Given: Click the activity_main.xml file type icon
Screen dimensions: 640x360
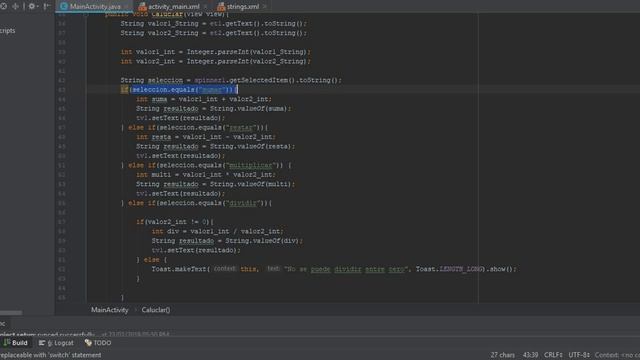Looking at the screenshot, I should pyautogui.click(x=142, y=6).
